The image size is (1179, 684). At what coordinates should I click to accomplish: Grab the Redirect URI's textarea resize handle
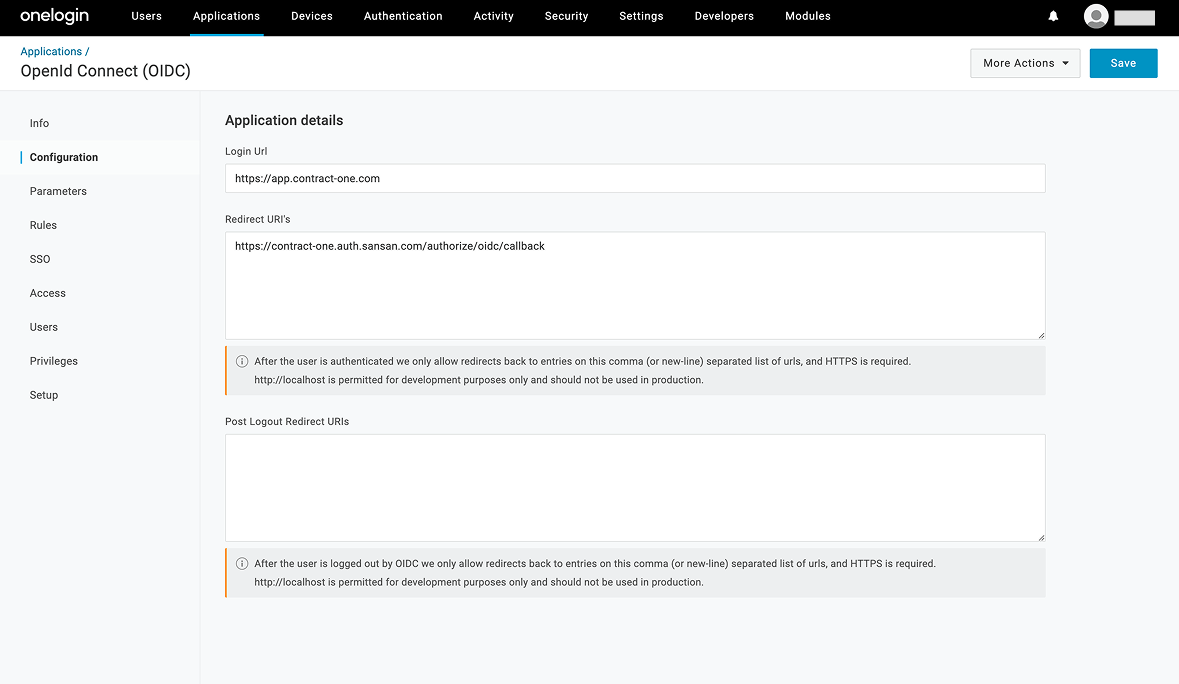1041,335
